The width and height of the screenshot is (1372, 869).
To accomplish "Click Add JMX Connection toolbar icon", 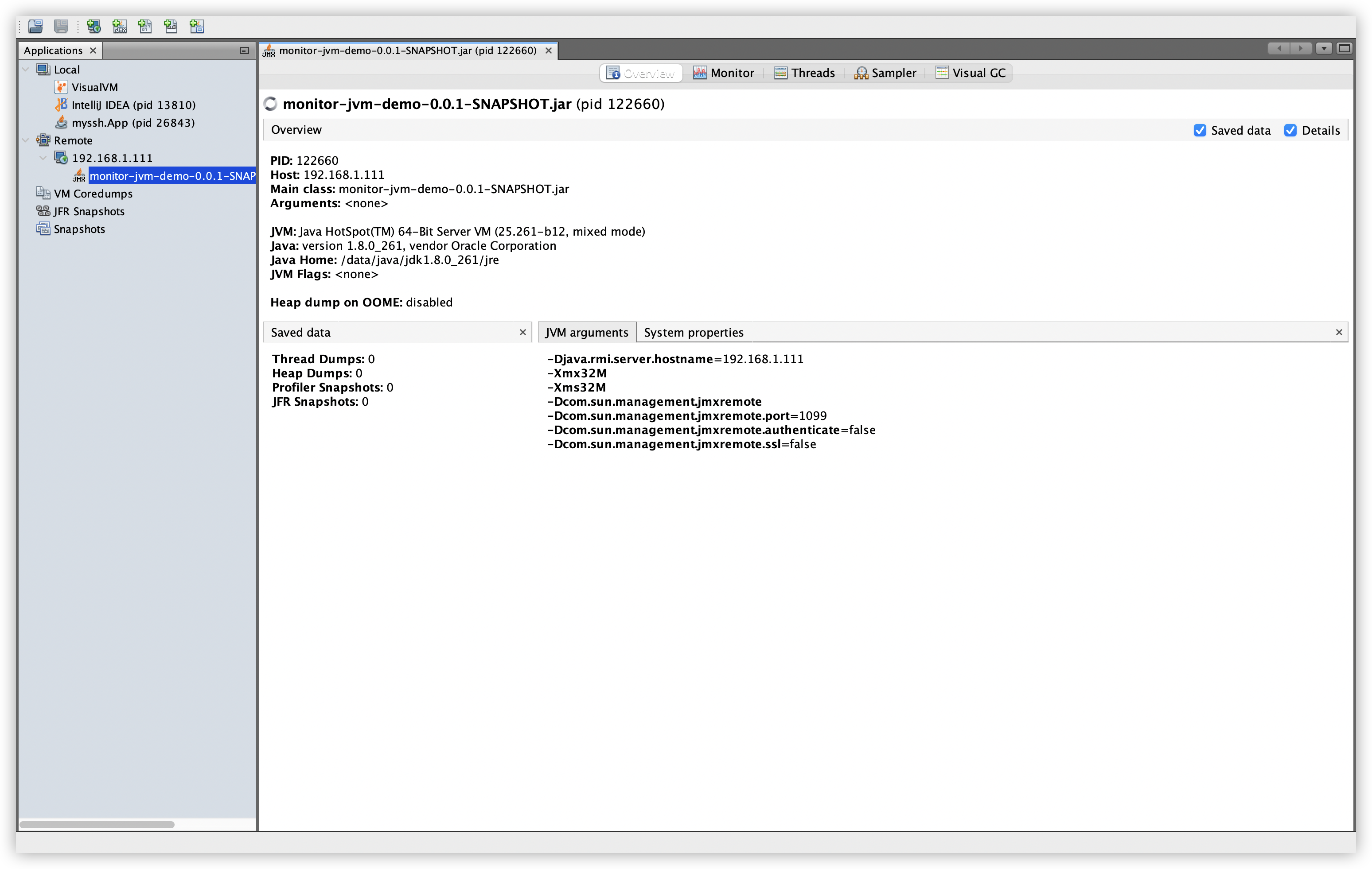I will [120, 26].
